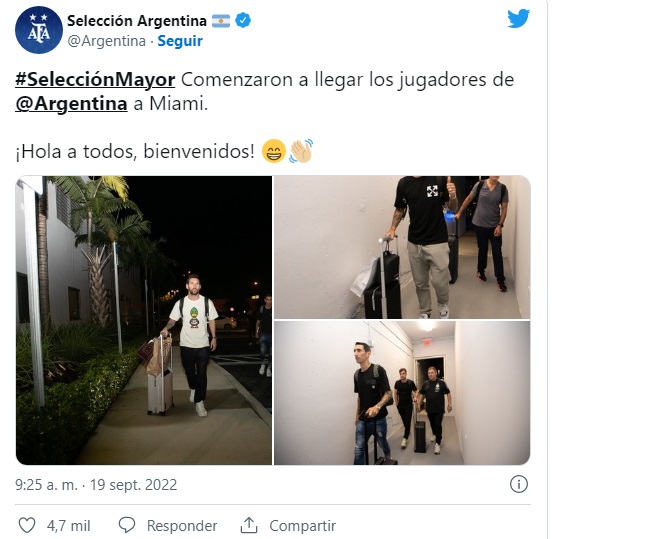This screenshot has height=539, width=648.
Task: Open the thumbs-up hallway photo
Action: coord(402,247)
